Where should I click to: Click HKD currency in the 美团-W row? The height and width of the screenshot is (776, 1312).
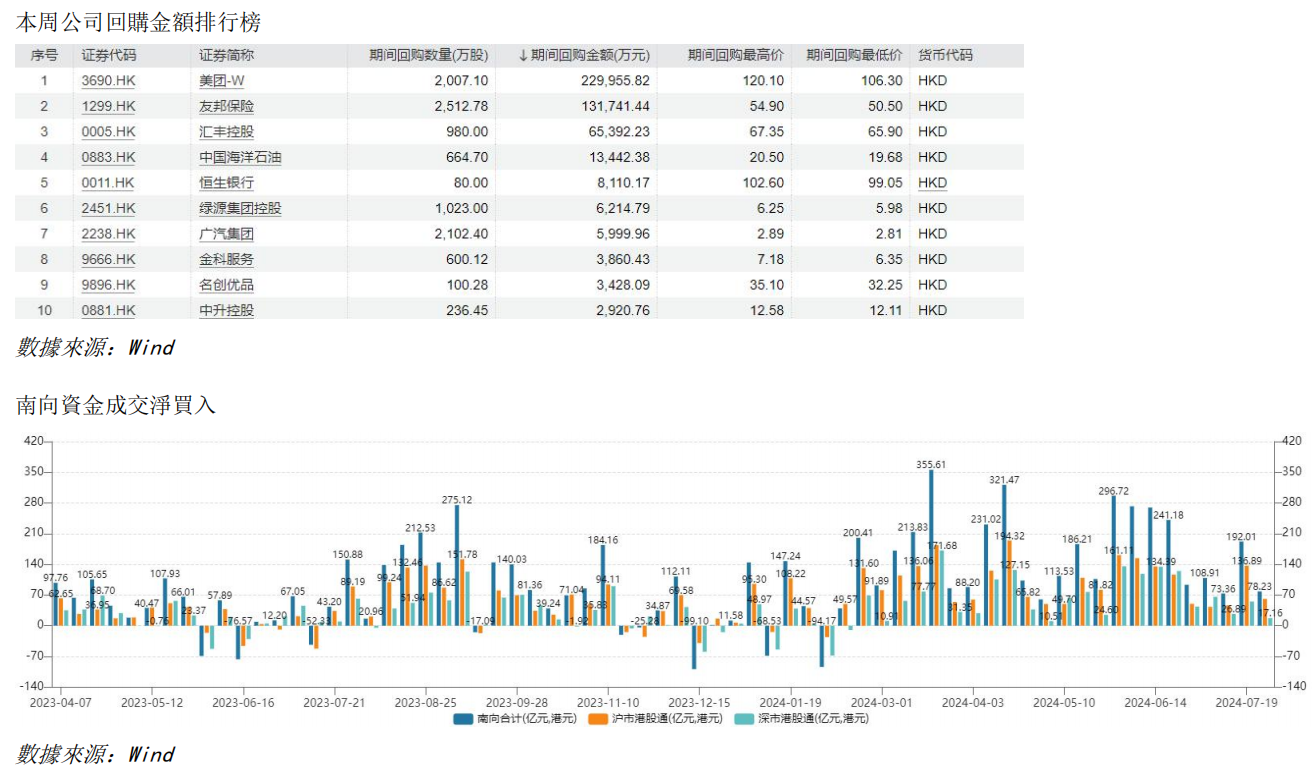tap(932, 81)
